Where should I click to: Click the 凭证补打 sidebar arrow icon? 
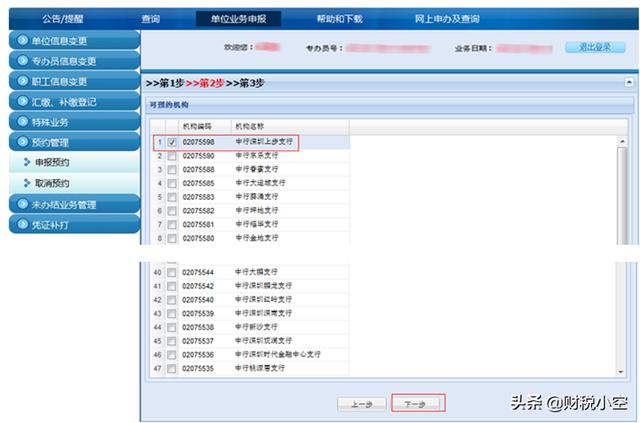point(22,224)
